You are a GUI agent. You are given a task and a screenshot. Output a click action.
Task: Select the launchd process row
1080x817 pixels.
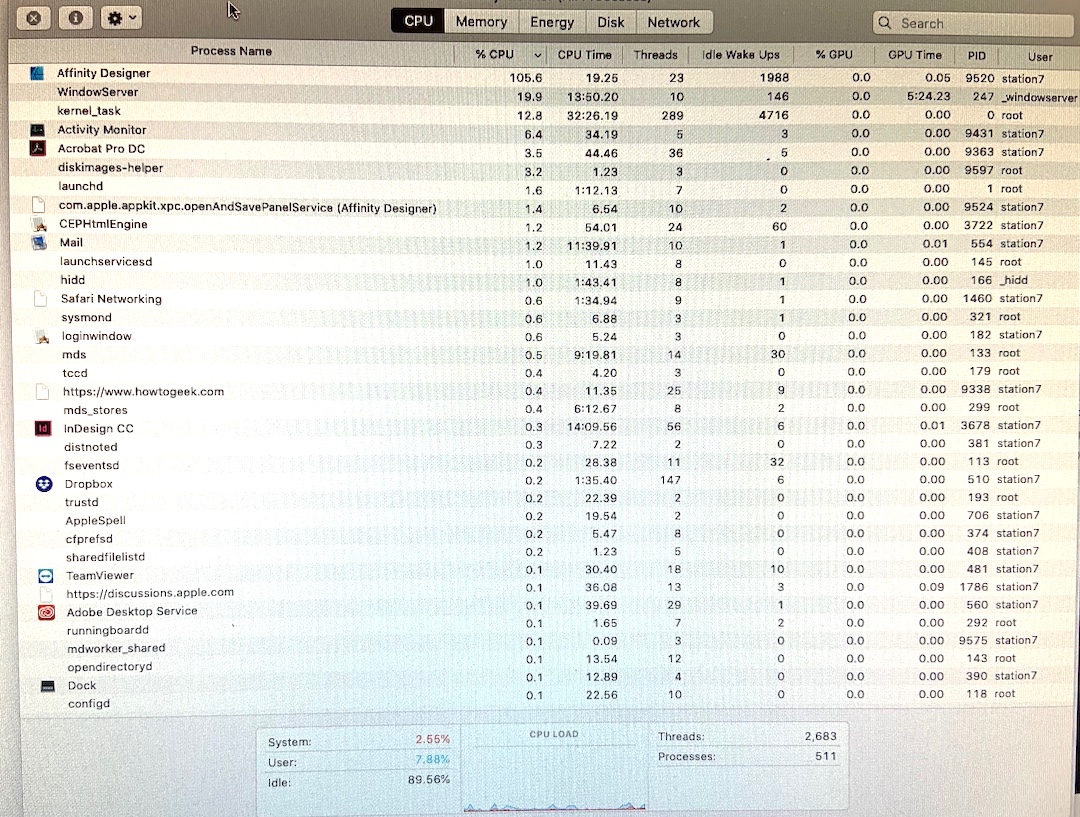544,187
